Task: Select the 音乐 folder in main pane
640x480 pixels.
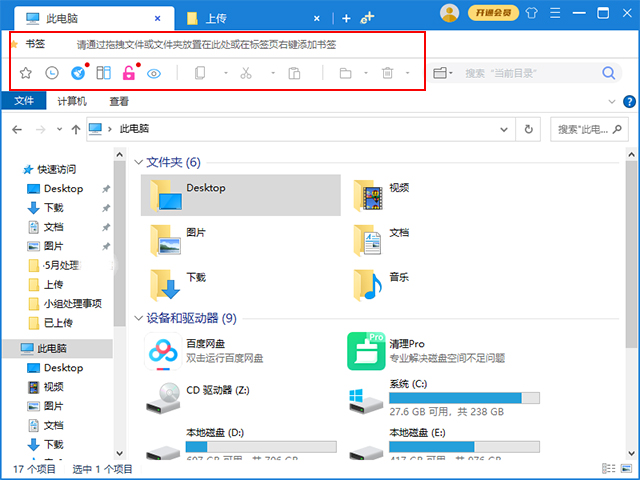Action: 382,285
